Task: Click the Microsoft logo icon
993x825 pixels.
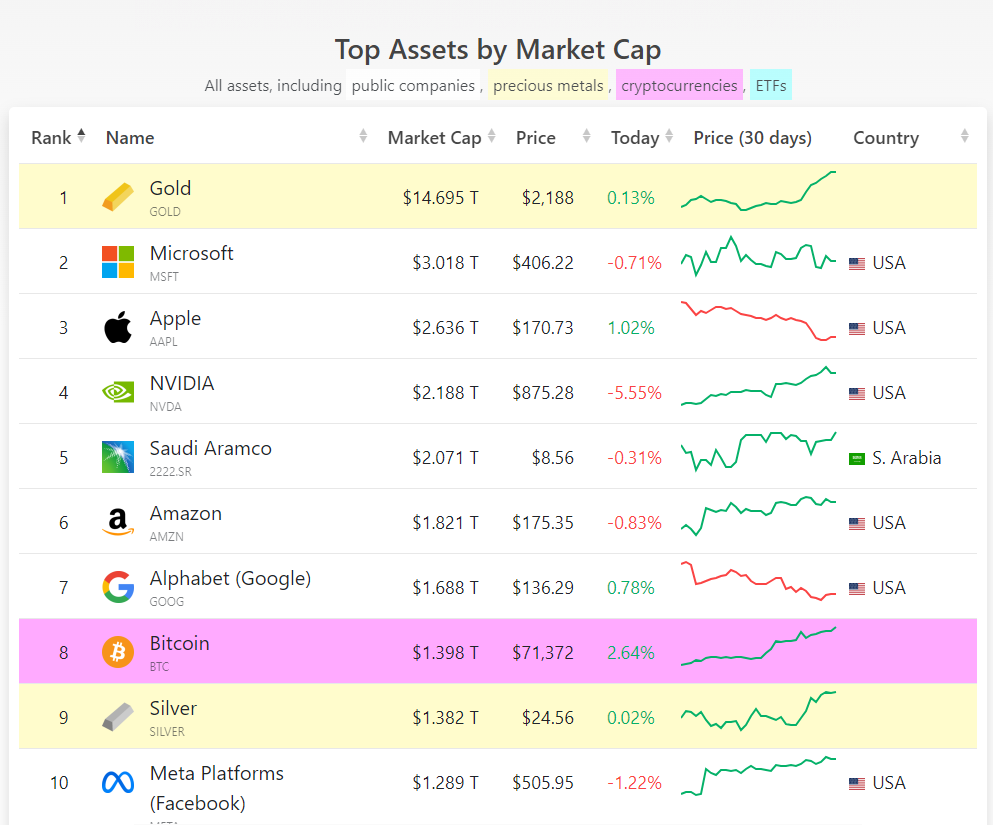Action: coord(117,262)
